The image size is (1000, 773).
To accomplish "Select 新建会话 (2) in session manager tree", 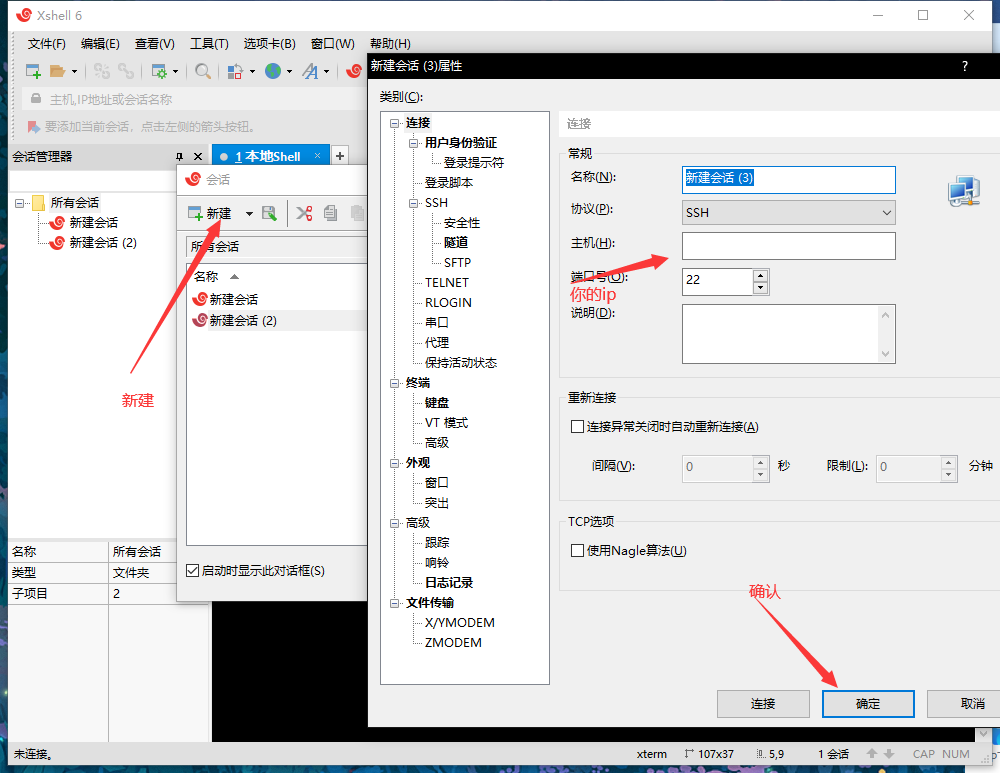I will [103, 242].
